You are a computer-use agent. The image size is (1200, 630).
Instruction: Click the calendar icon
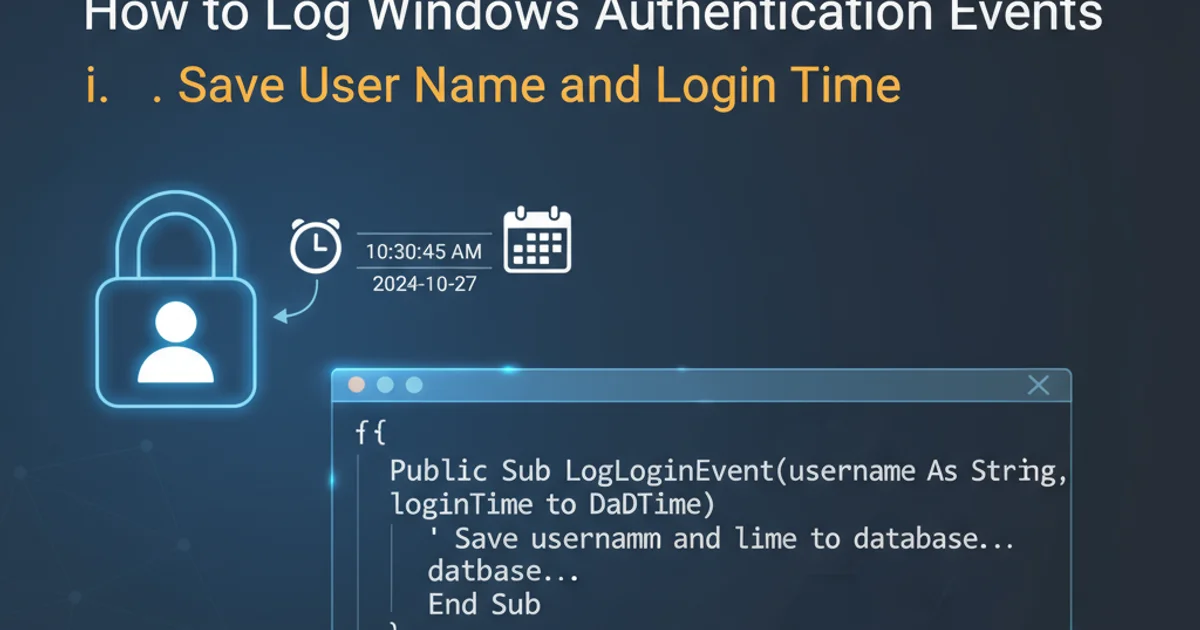tap(537, 241)
